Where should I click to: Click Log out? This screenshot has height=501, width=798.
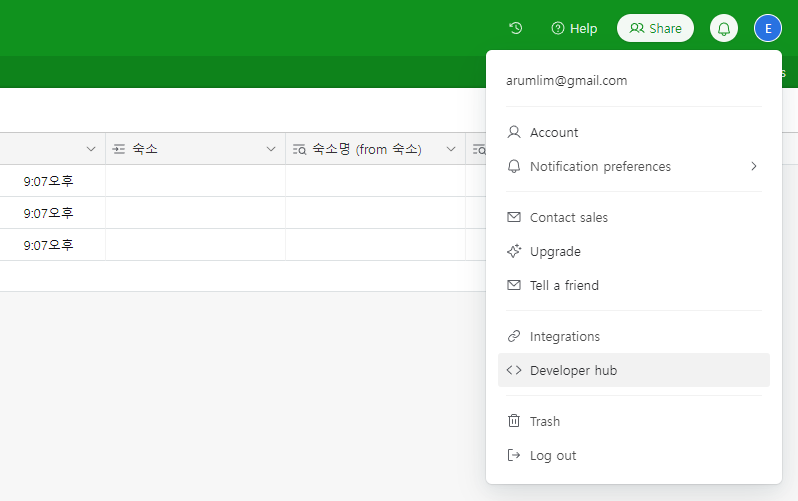coord(634,455)
